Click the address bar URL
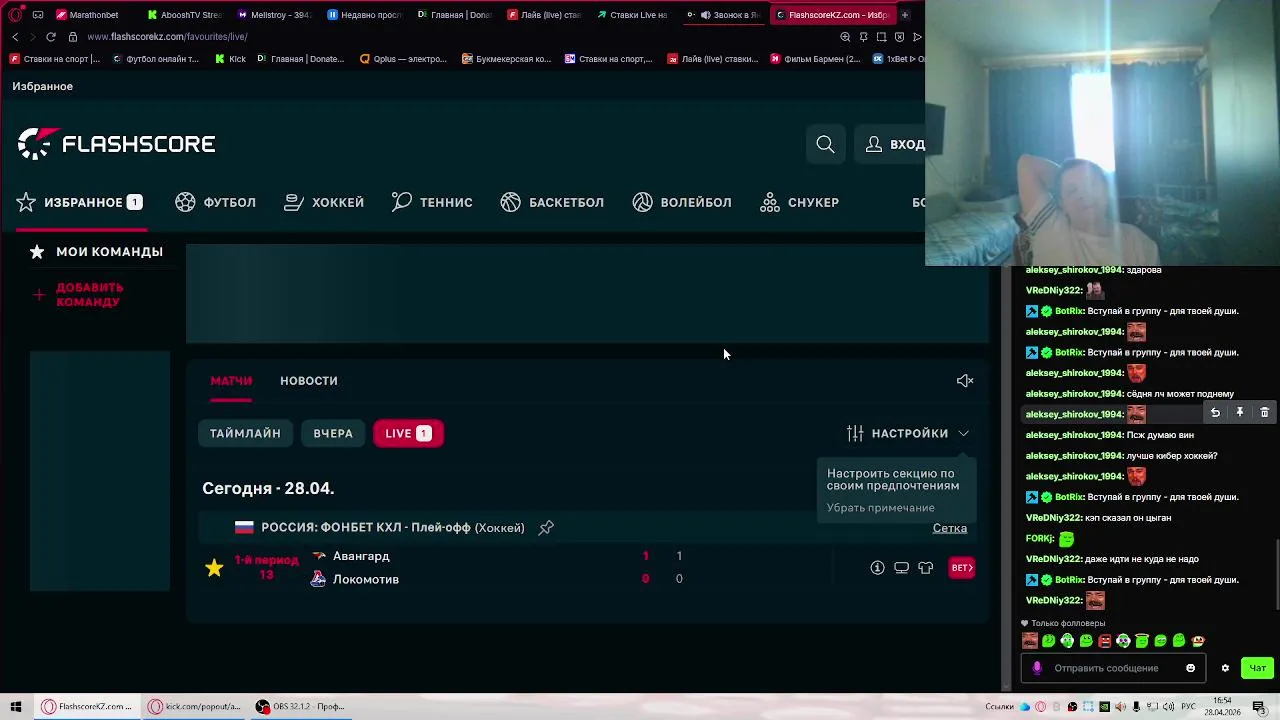This screenshot has width=1280, height=720. point(167,37)
